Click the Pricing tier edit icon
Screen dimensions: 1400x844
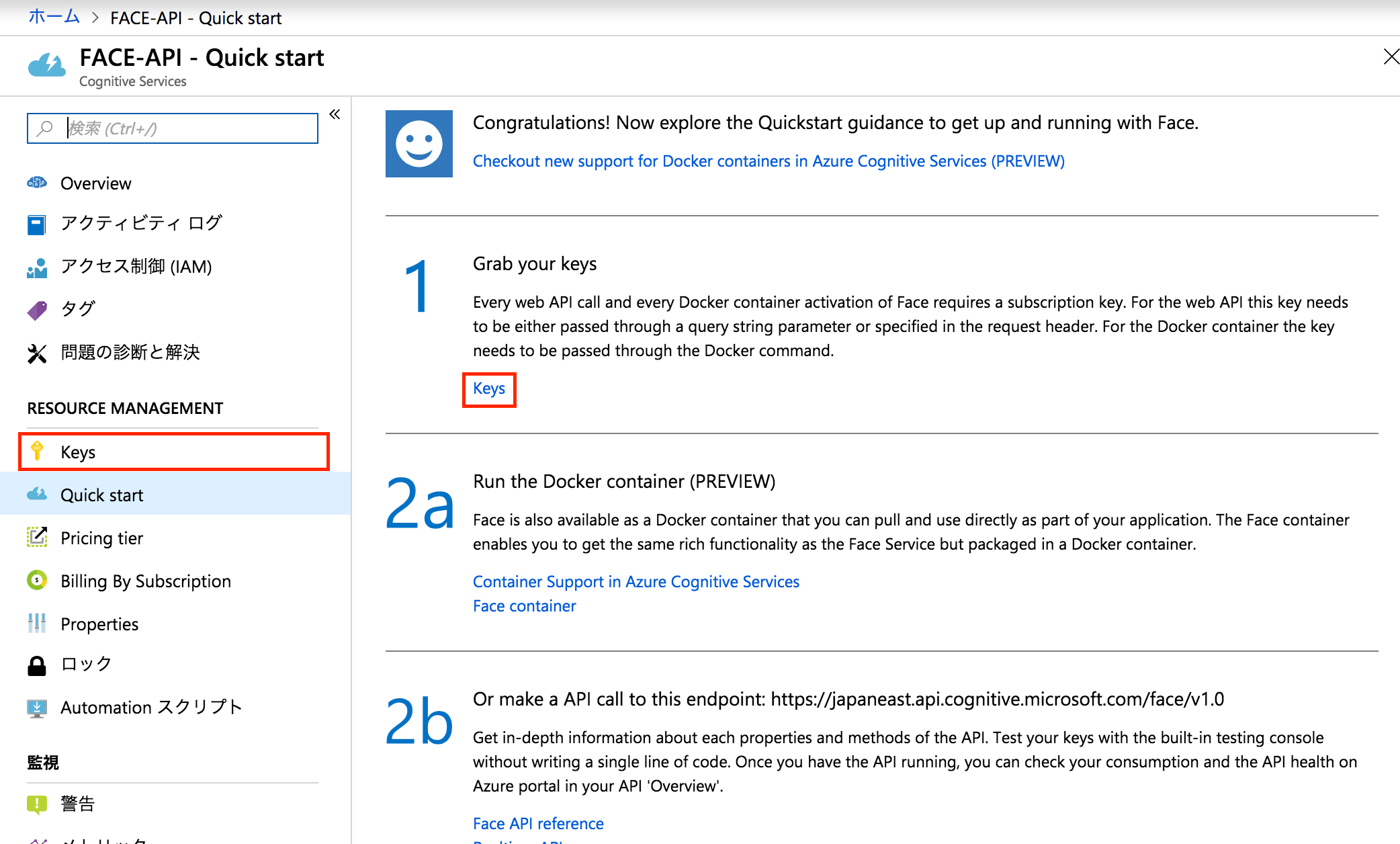pos(37,537)
